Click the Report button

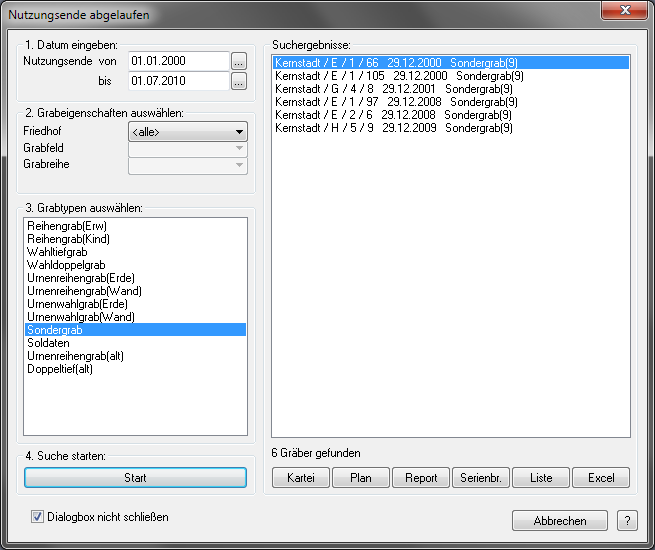[421, 478]
